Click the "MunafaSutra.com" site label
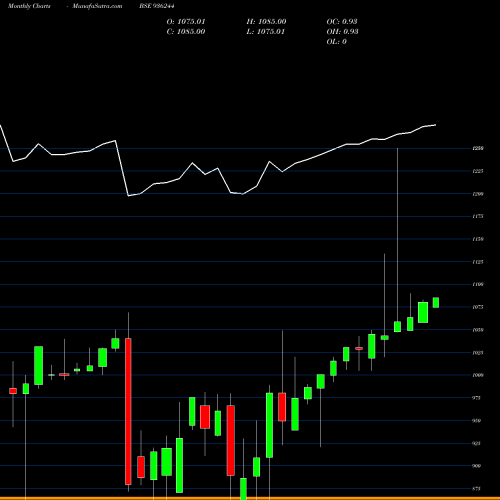Viewport: 500px width, 500px height. (97, 6)
